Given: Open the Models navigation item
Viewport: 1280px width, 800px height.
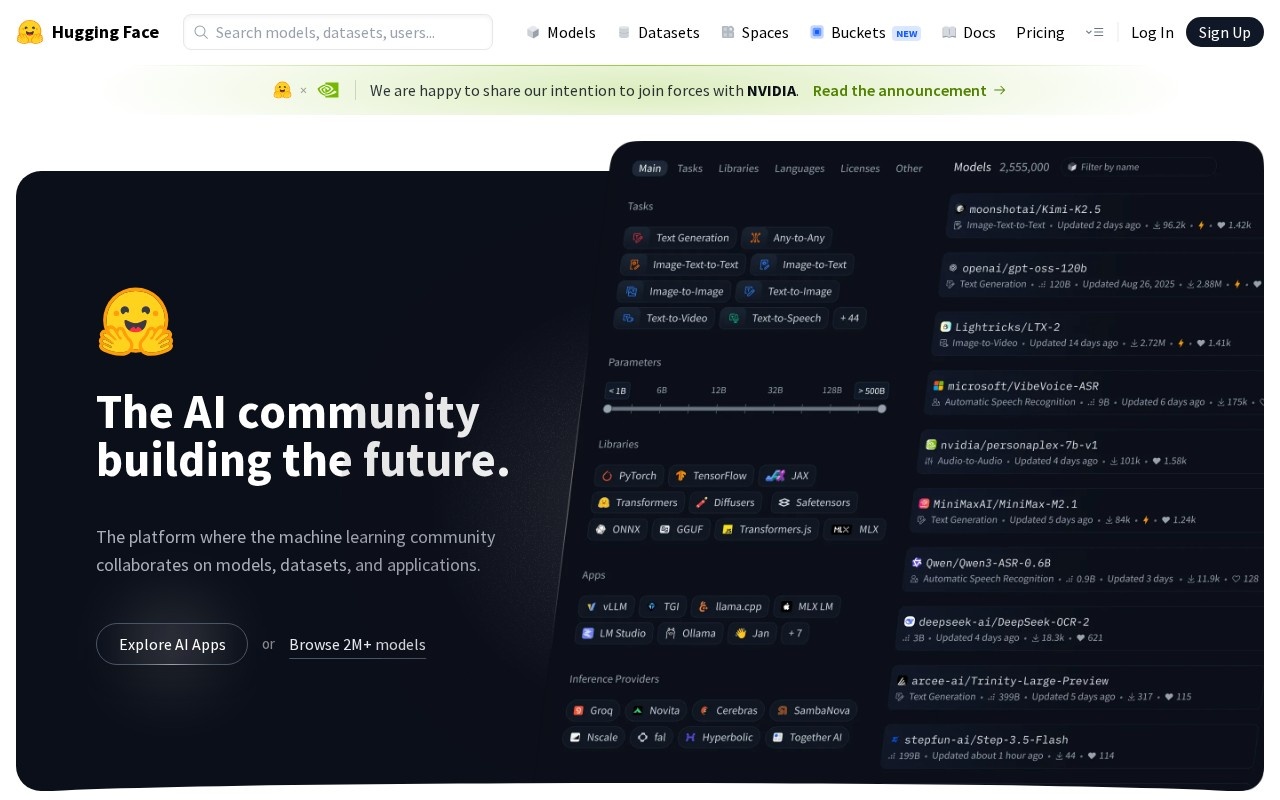Looking at the screenshot, I should pos(561,32).
